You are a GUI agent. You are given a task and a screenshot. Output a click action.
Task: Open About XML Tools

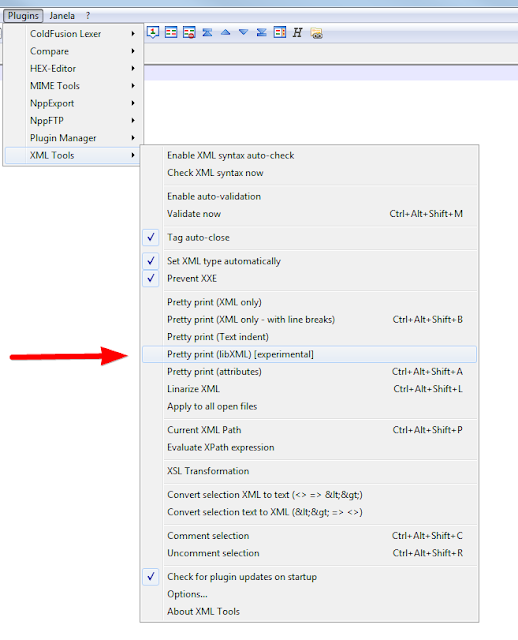click(x=309, y=611)
